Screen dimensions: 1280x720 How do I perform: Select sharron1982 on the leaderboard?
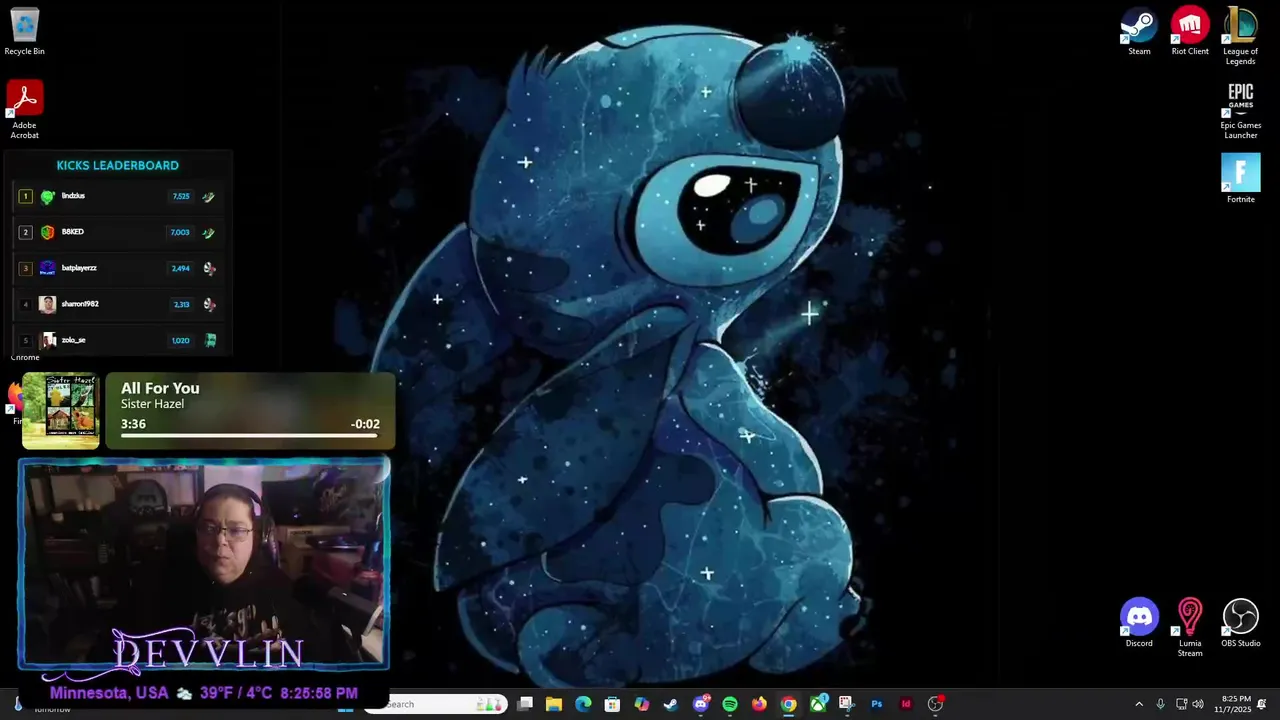coord(80,304)
